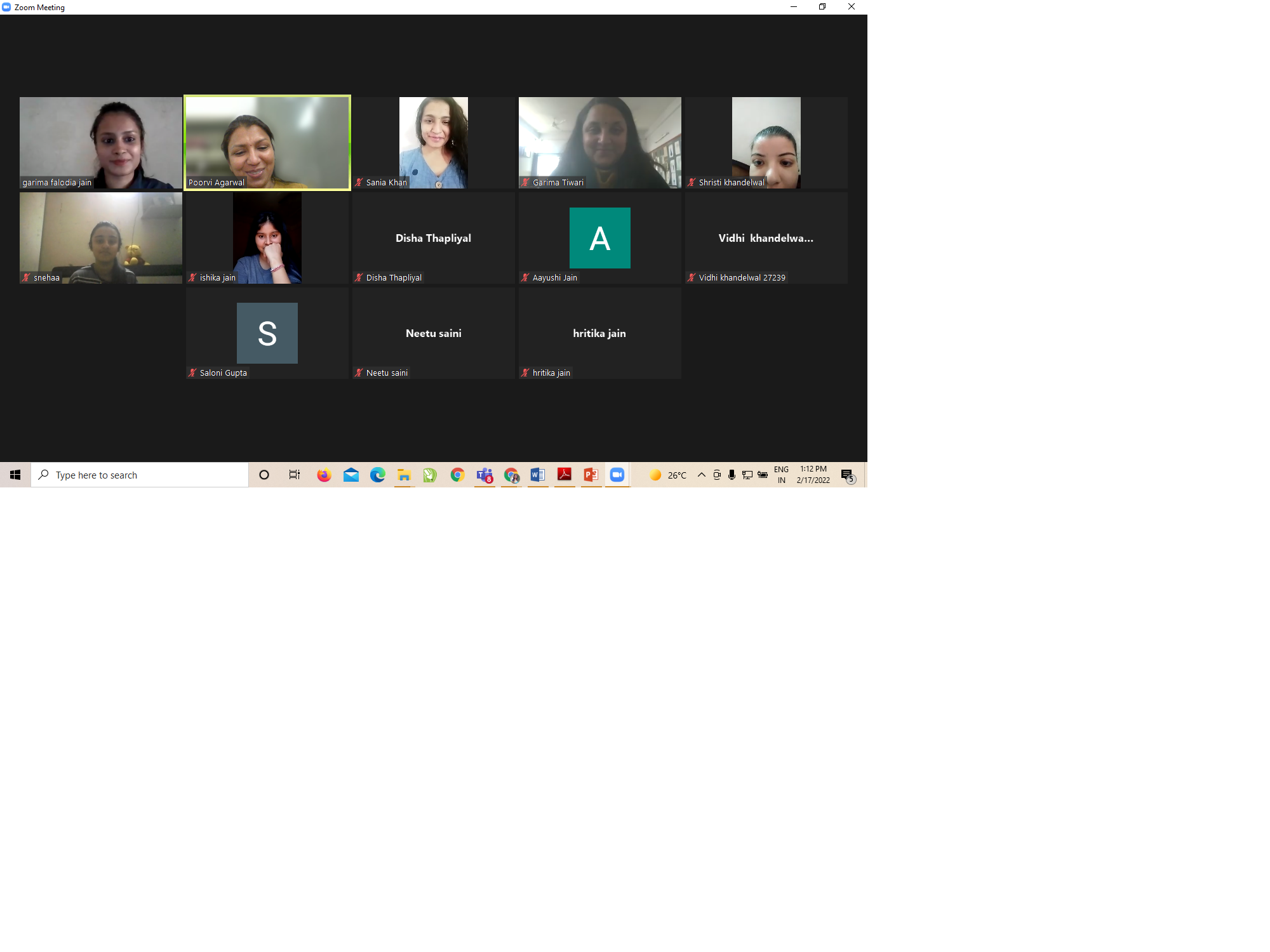Screen dimensions: 1270x952
Task: Open Word from the taskbar
Action: point(537,475)
